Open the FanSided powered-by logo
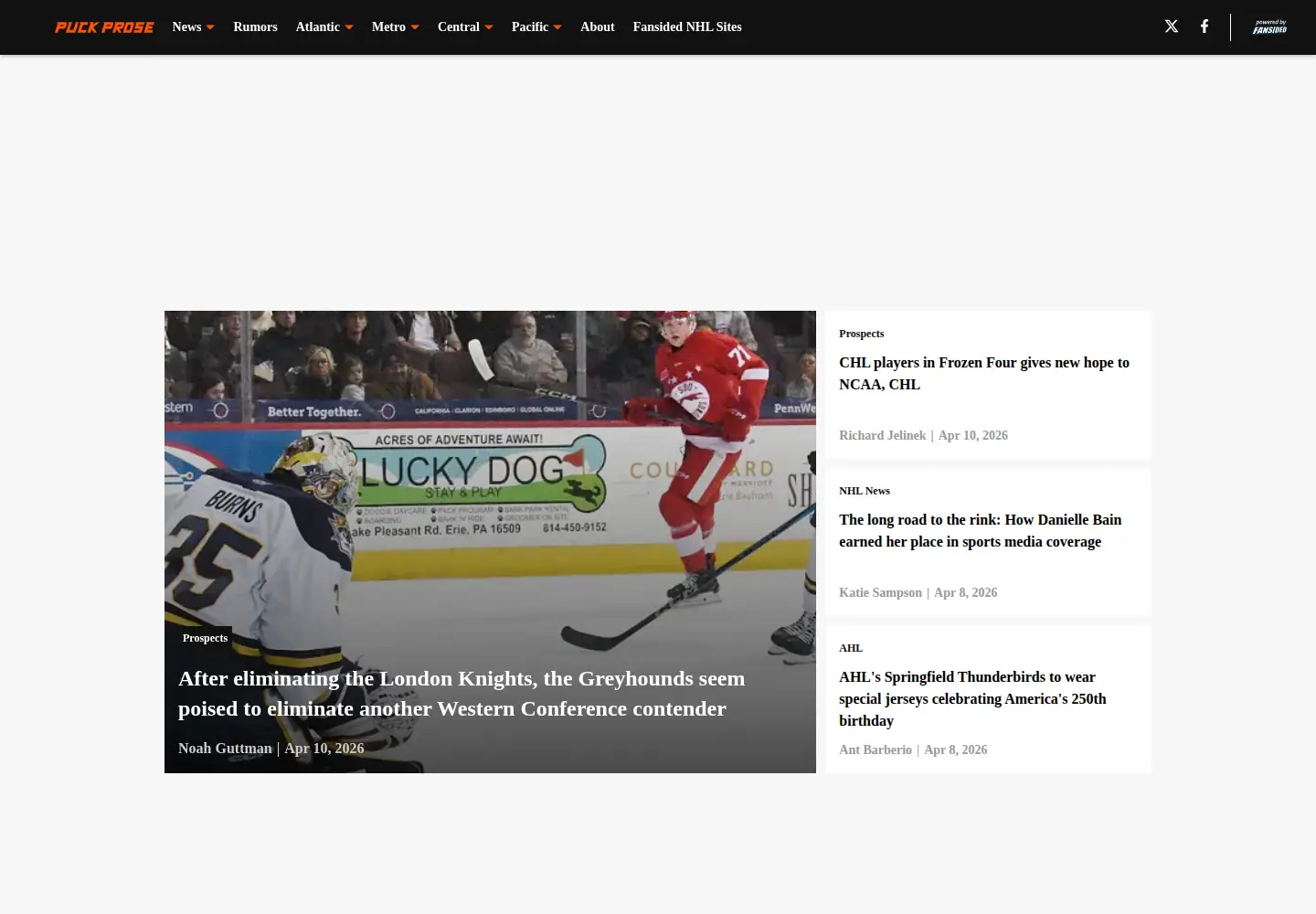Viewport: 1316px width, 914px height. click(1269, 27)
